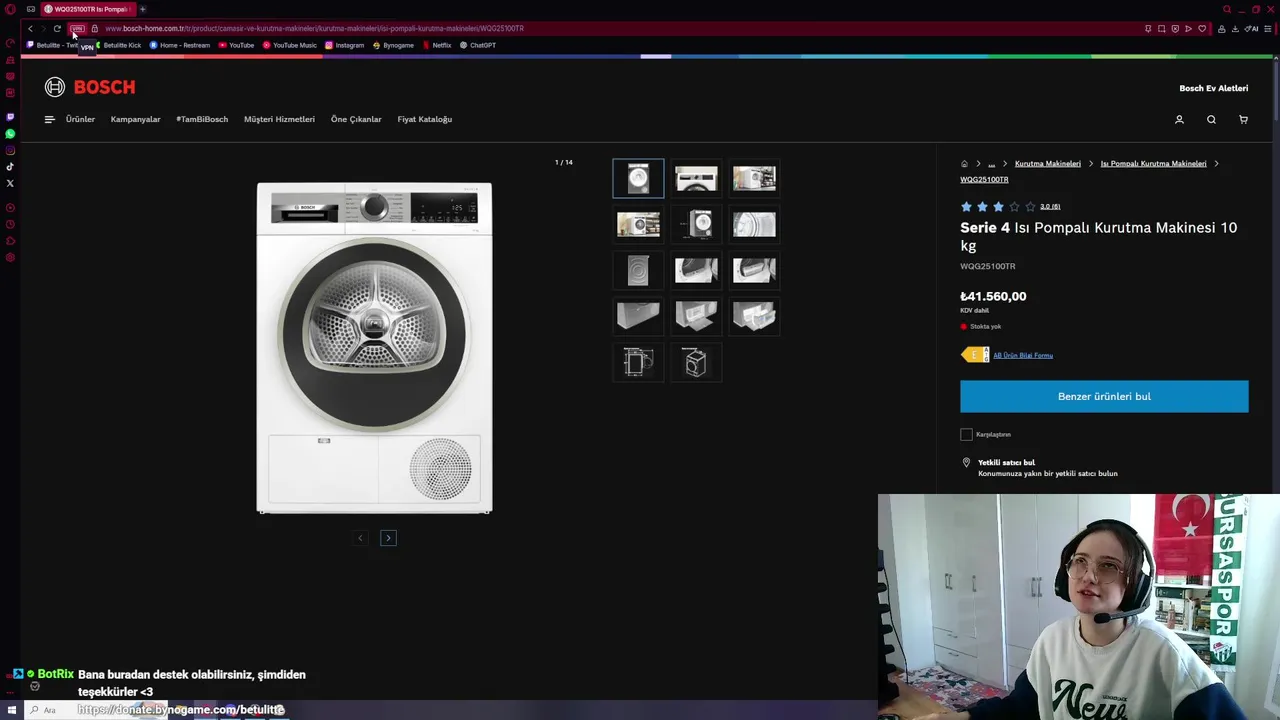Viewport: 1280px width, 720px height.
Task: Open Opera menu logo icon
Action: tap(10, 9)
